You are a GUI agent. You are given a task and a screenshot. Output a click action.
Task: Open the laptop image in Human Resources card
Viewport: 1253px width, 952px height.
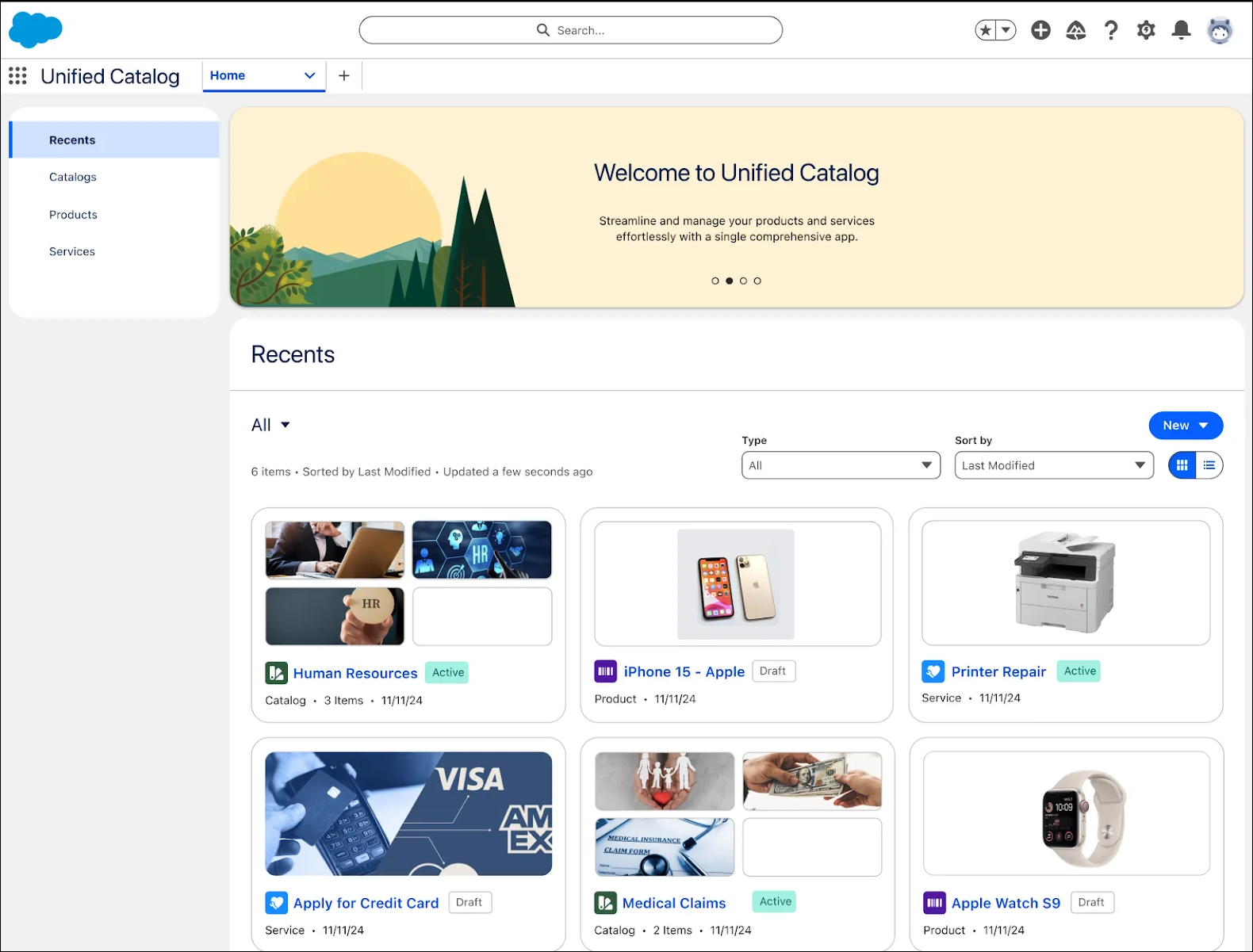click(x=335, y=550)
